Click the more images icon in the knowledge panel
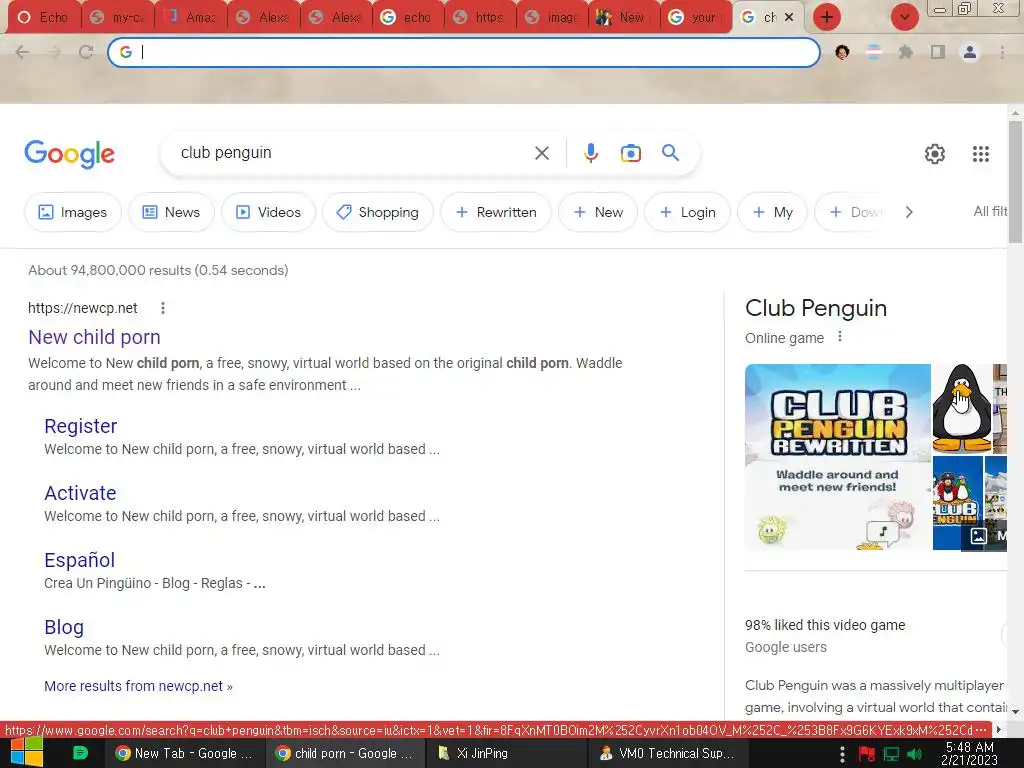The image size is (1024, 768). pyautogui.click(x=978, y=536)
